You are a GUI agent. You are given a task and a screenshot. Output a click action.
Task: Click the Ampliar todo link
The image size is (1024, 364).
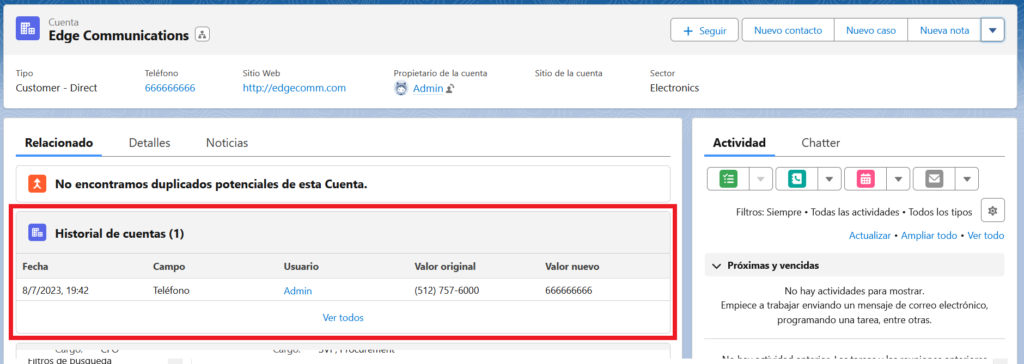click(929, 235)
